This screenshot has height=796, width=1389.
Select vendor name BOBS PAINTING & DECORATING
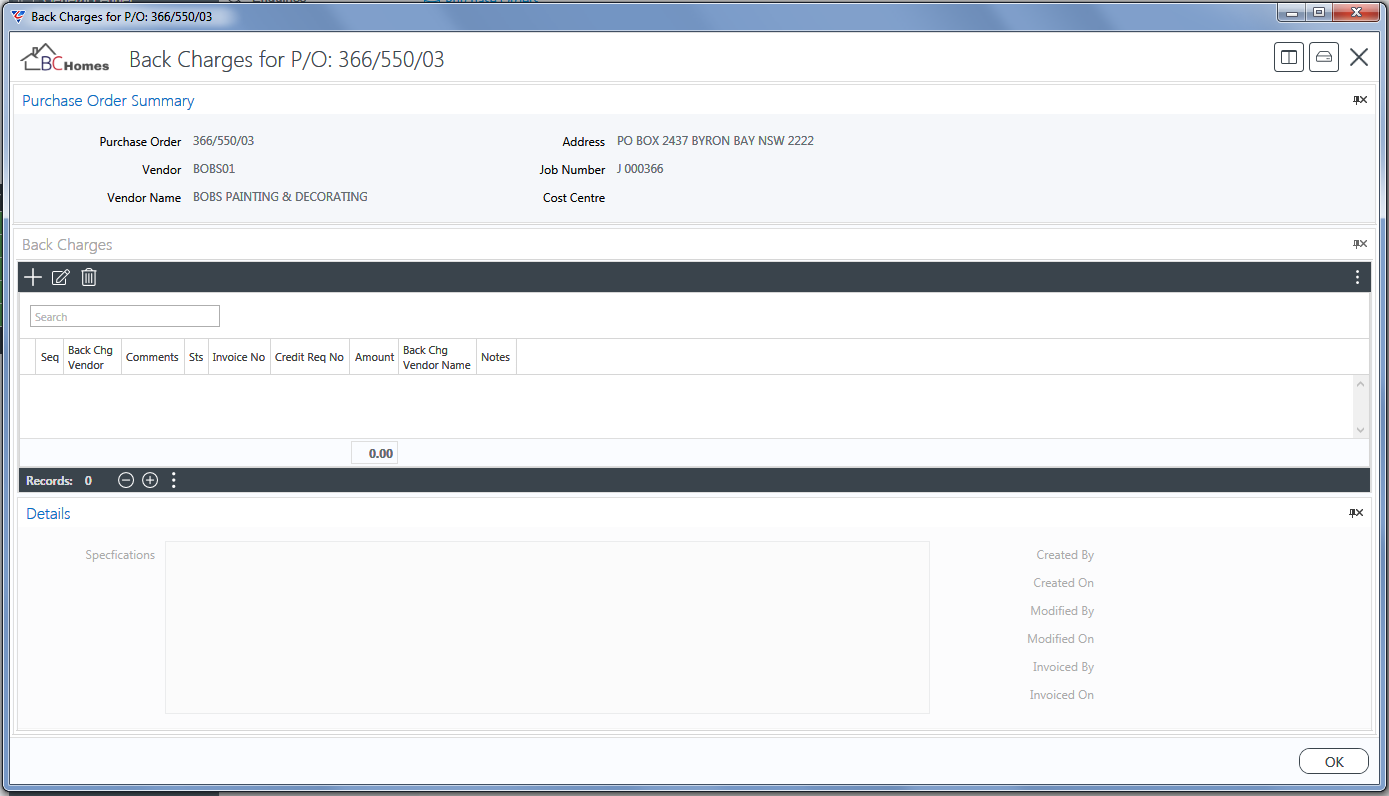point(280,197)
